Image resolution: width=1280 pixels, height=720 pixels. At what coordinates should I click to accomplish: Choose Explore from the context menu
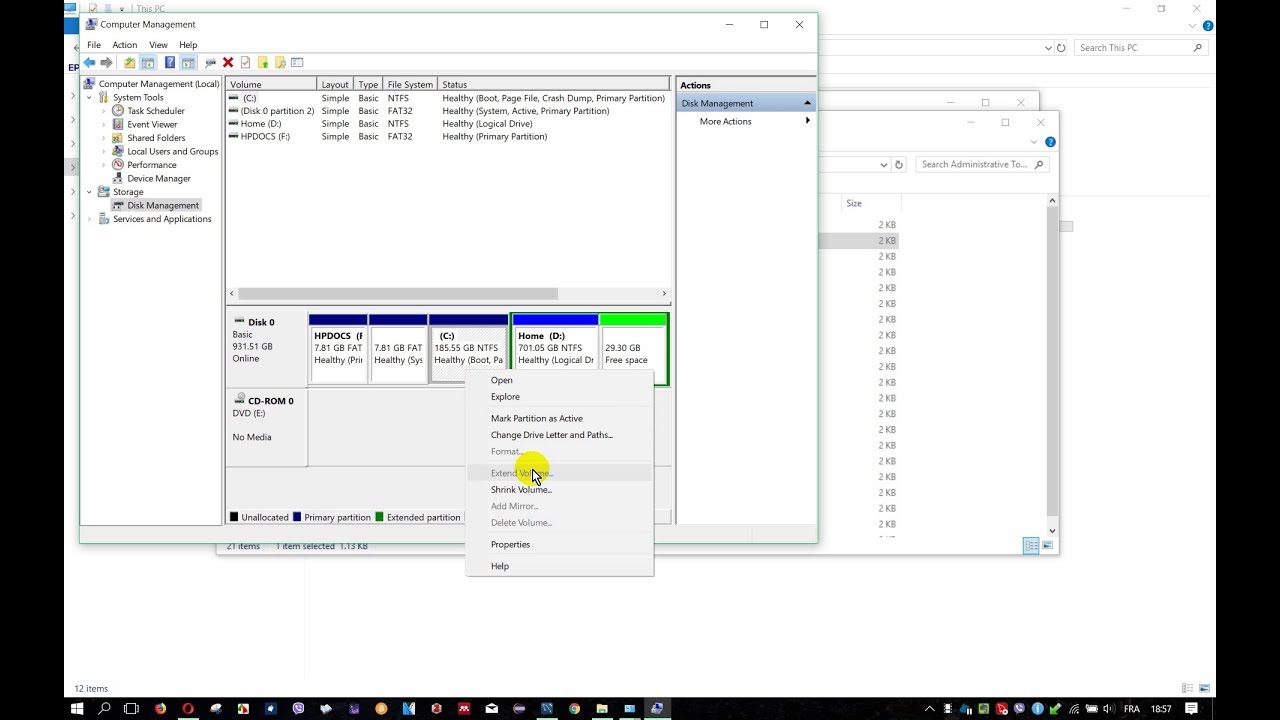560,397
